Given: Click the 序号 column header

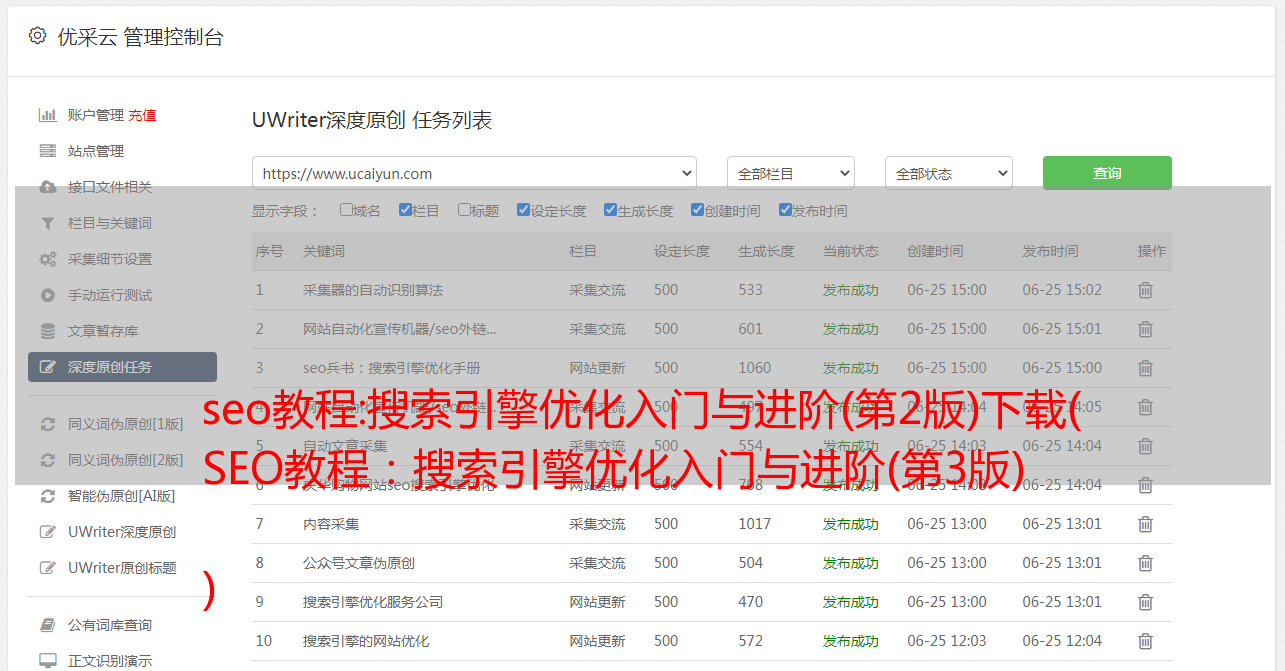Looking at the screenshot, I should (270, 251).
